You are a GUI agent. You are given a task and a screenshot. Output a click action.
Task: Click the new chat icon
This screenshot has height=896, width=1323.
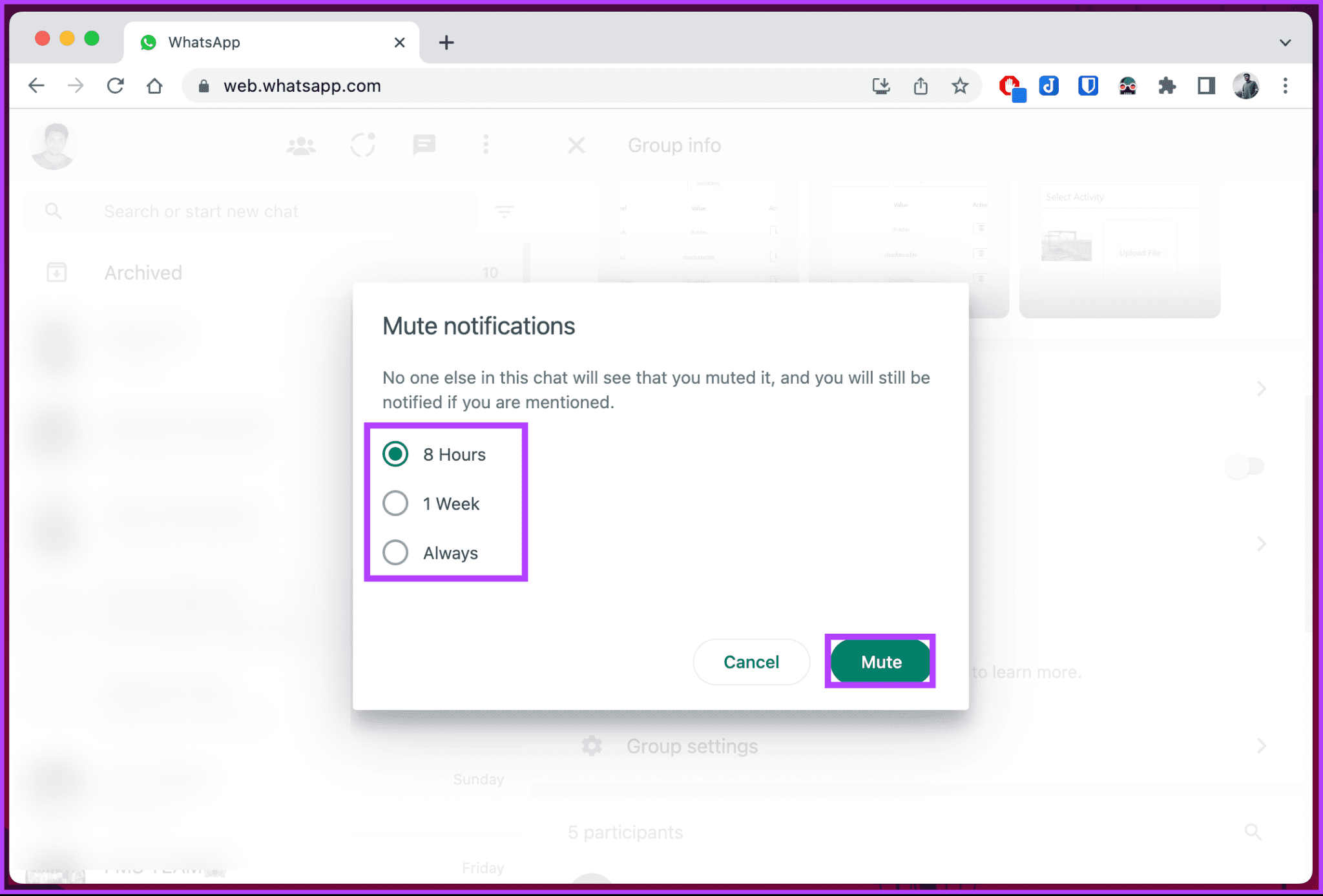425,145
